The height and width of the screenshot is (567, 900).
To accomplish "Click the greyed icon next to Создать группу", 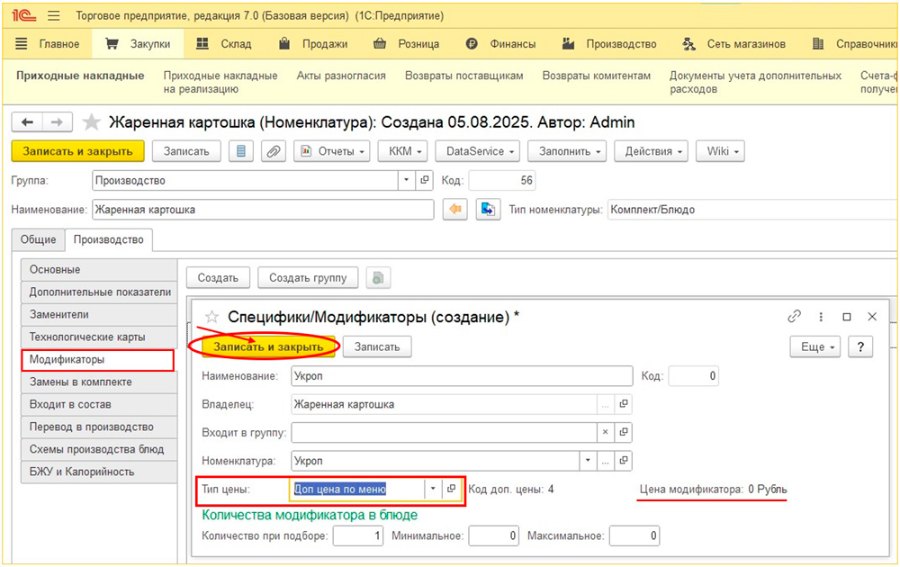I will 378,278.
